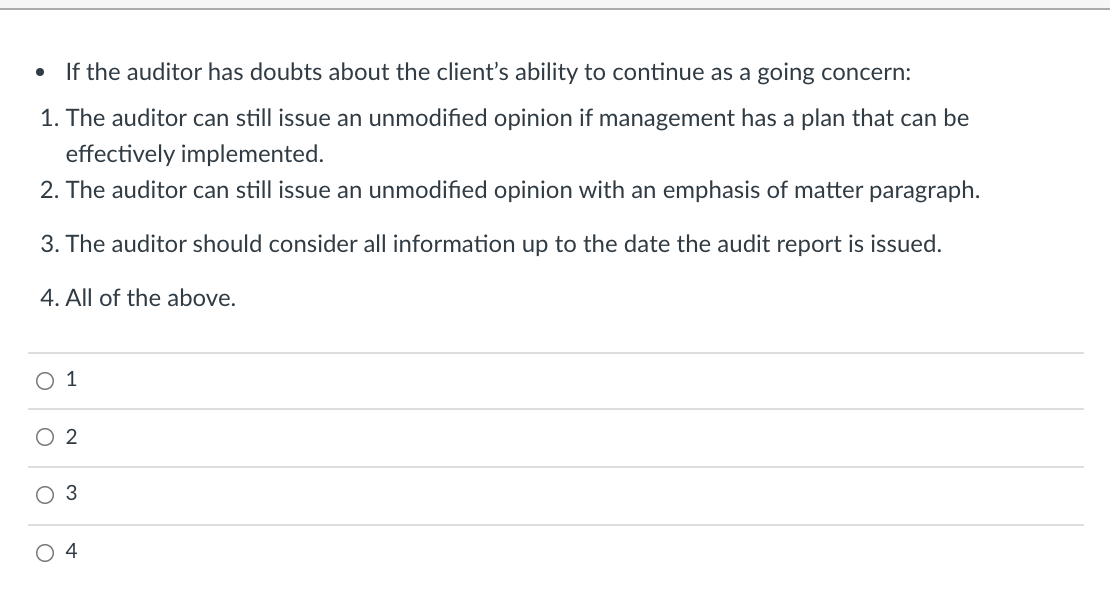This screenshot has width=1110, height=598.
Task: Select radio button for answer 1
Action: tap(44, 379)
